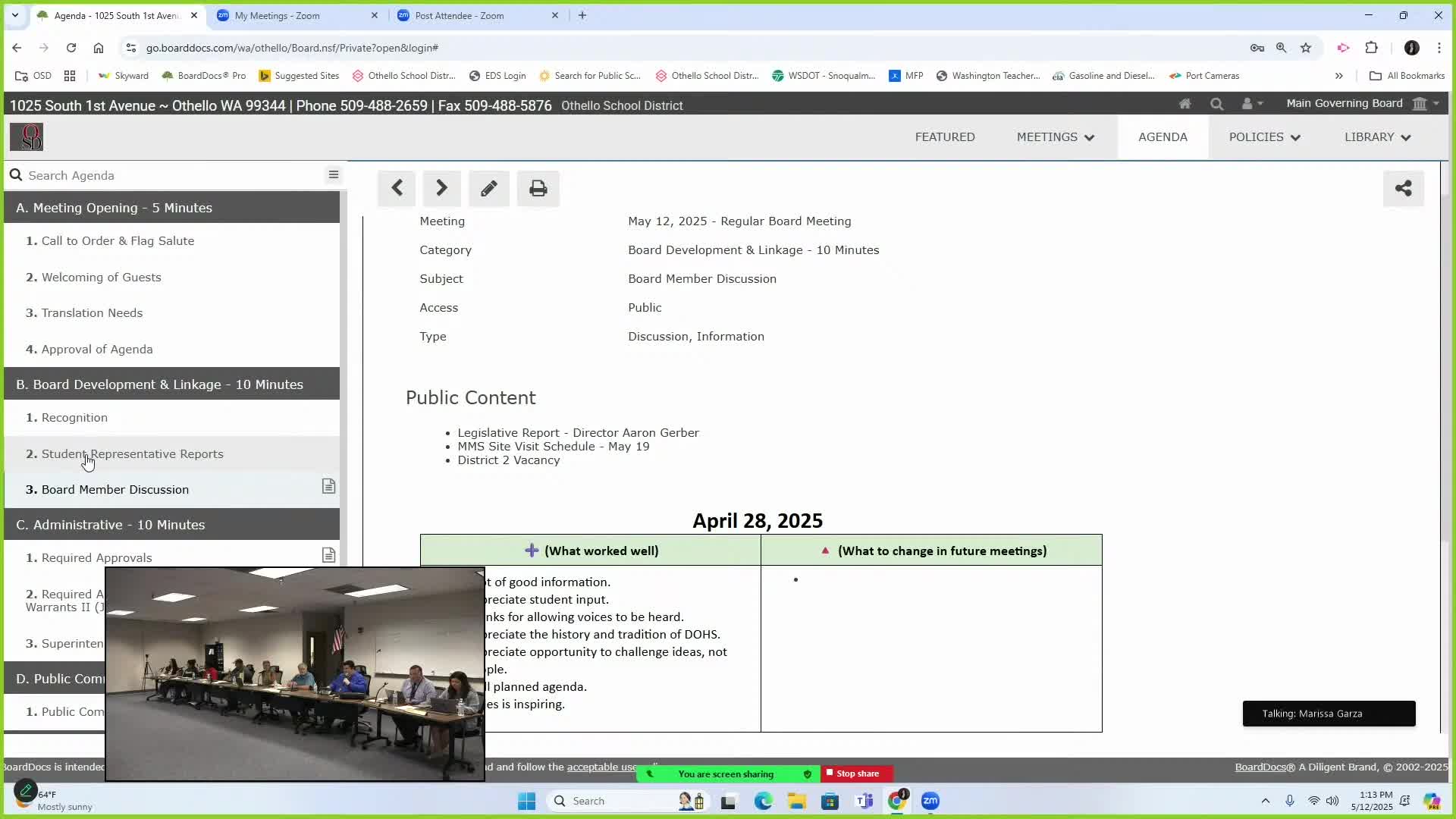1456x819 pixels.
Task: Toggle the agenda list menu icon
Action: click(333, 175)
